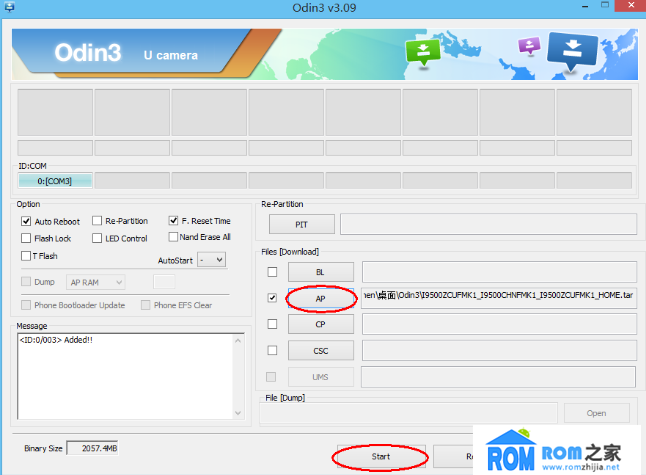
Task: Click the 0:[COM3] port indicator
Action: [x=55, y=181]
